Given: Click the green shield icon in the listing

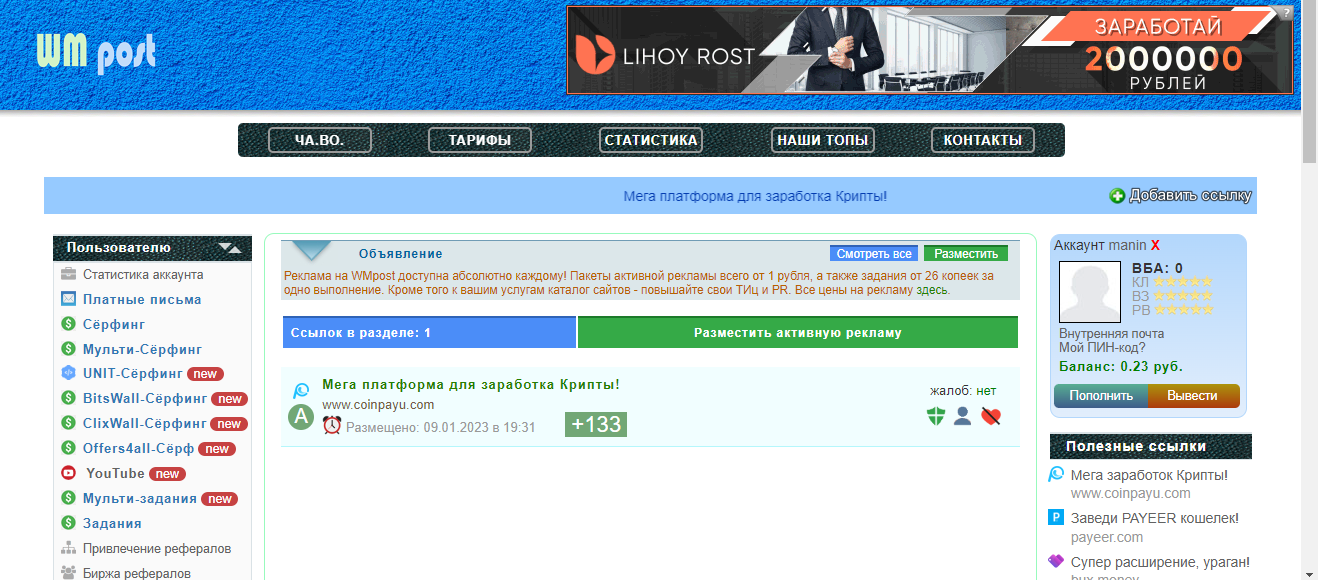Looking at the screenshot, I should 936,417.
